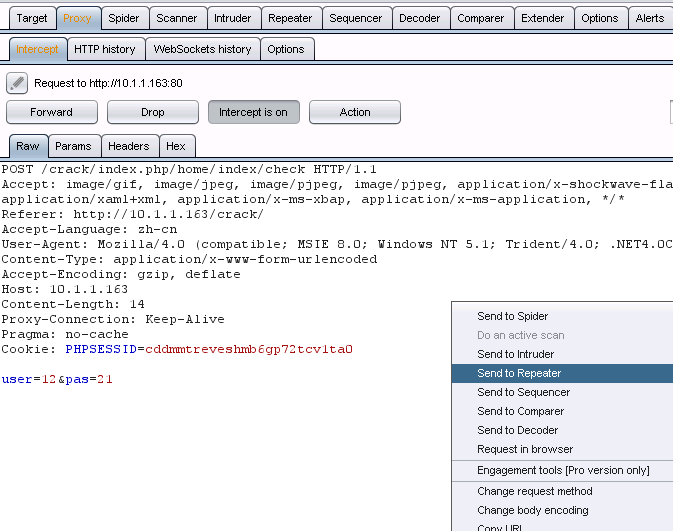Switch to the Repeater tab
Screen dimensions: 673x531
point(290,18)
